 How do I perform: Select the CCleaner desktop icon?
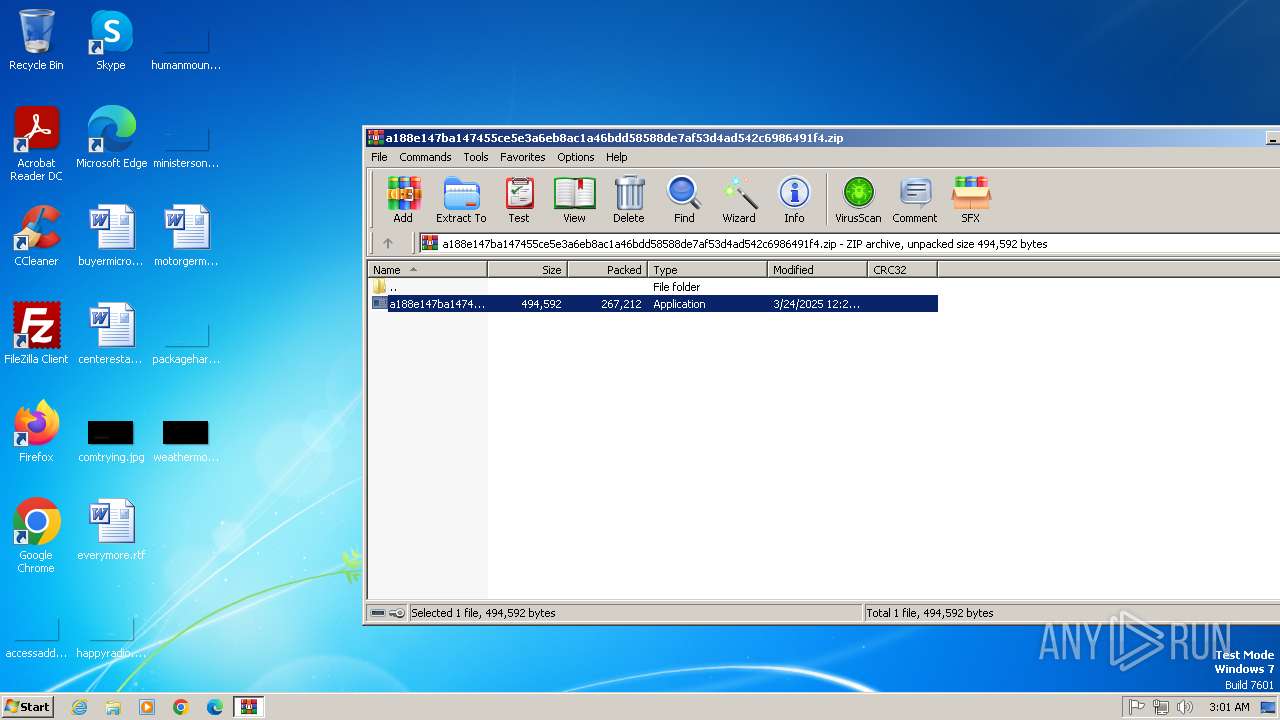pyautogui.click(x=36, y=236)
